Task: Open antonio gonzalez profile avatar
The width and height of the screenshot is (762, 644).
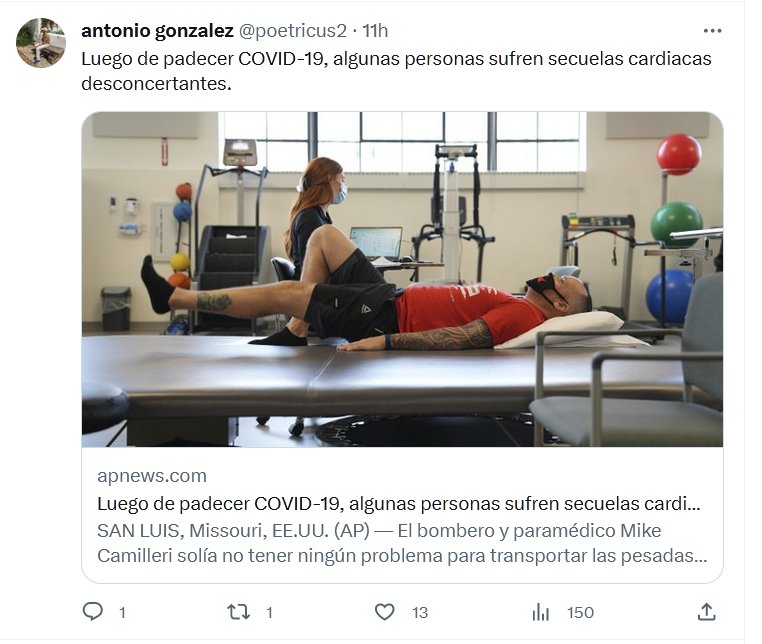Action: pyautogui.click(x=41, y=43)
